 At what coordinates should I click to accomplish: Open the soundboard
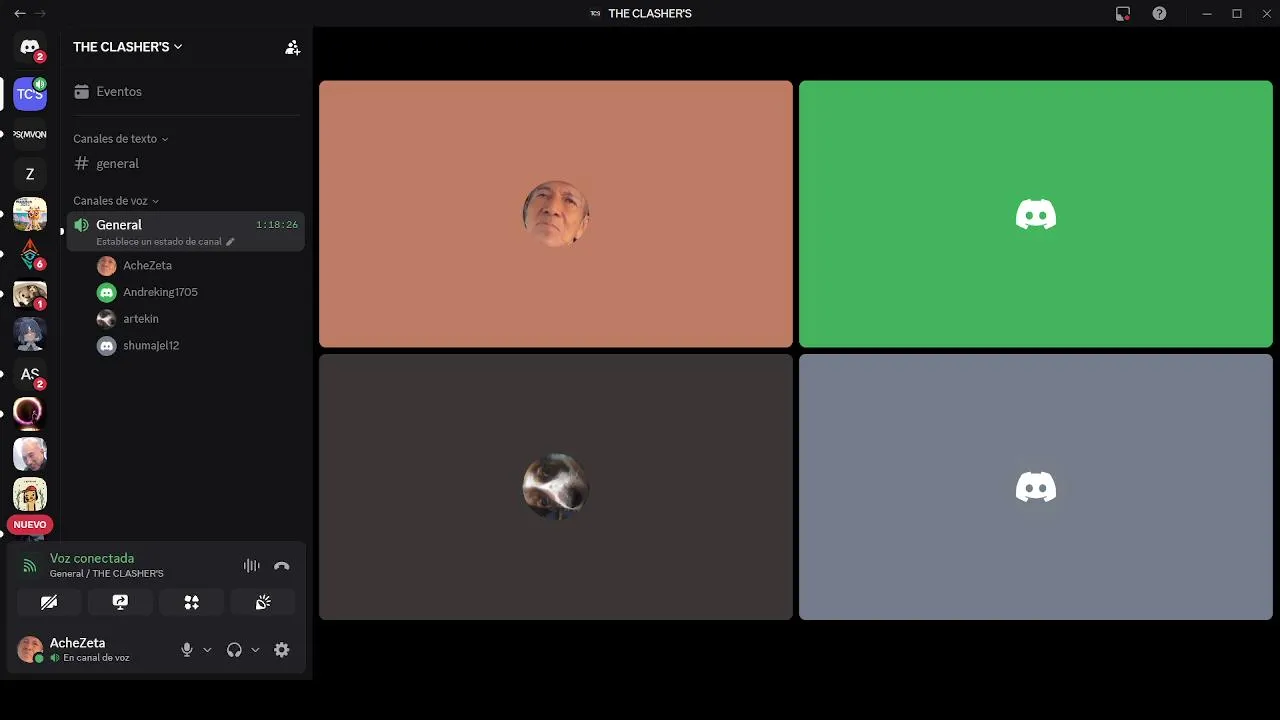(x=263, y=602)
